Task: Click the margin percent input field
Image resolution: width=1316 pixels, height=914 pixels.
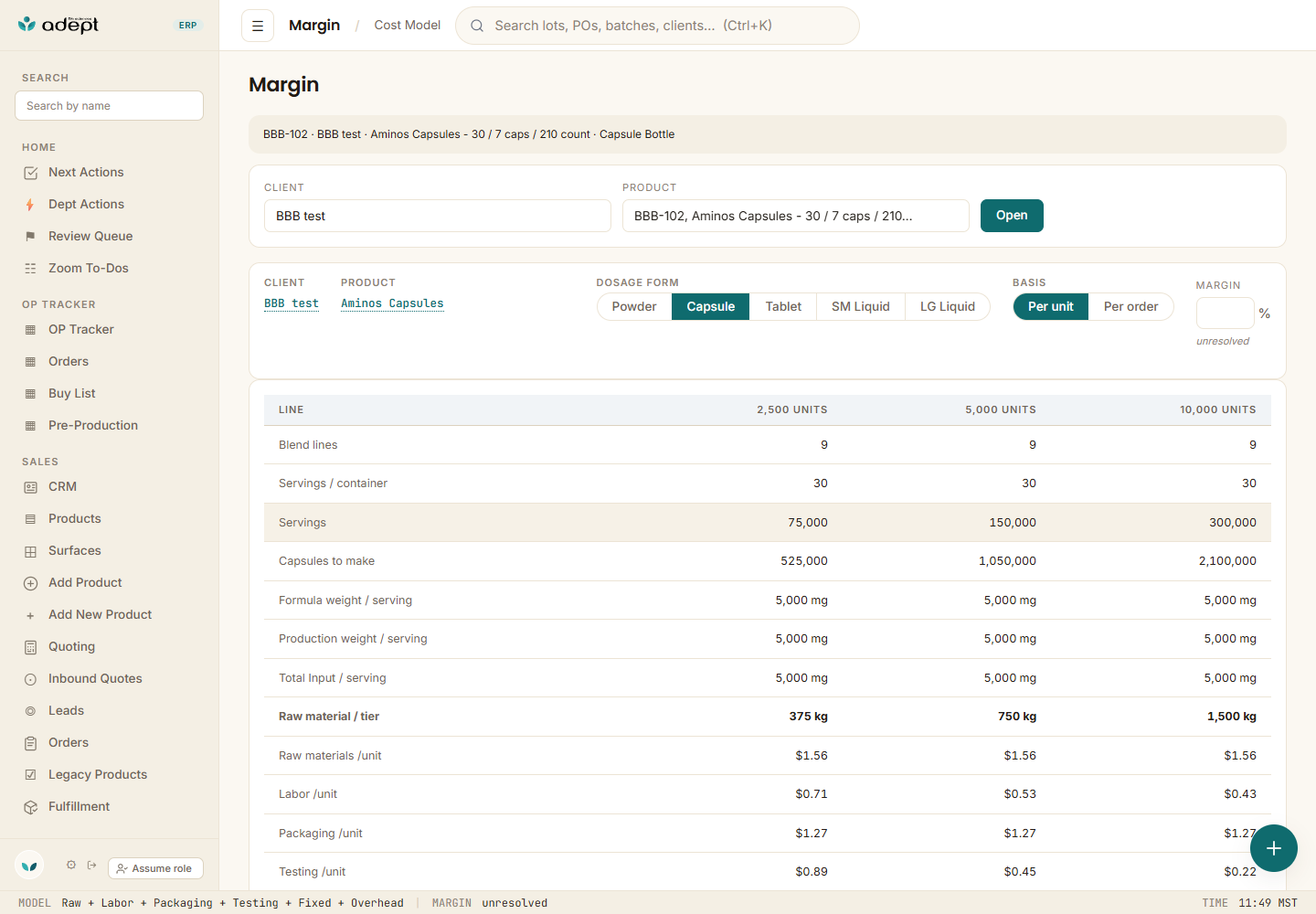Action: click(1225, 314)
